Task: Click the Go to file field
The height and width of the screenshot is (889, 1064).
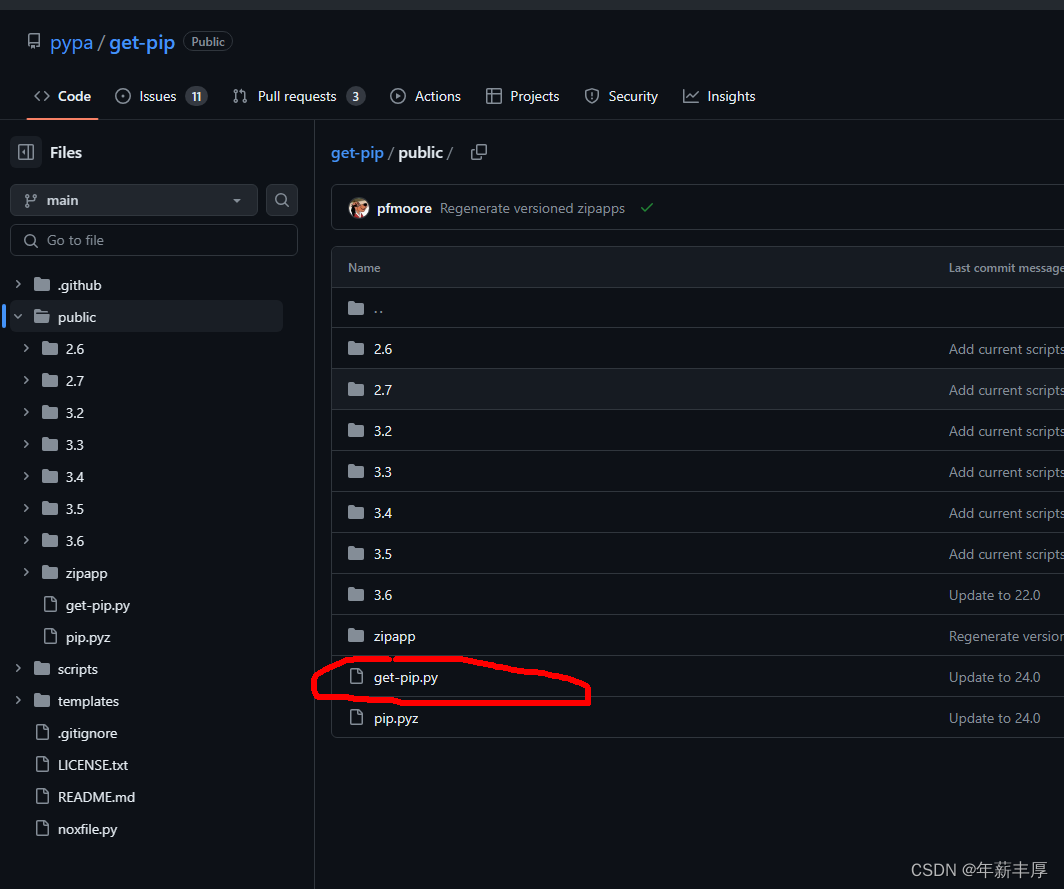Action: (154, 240)
